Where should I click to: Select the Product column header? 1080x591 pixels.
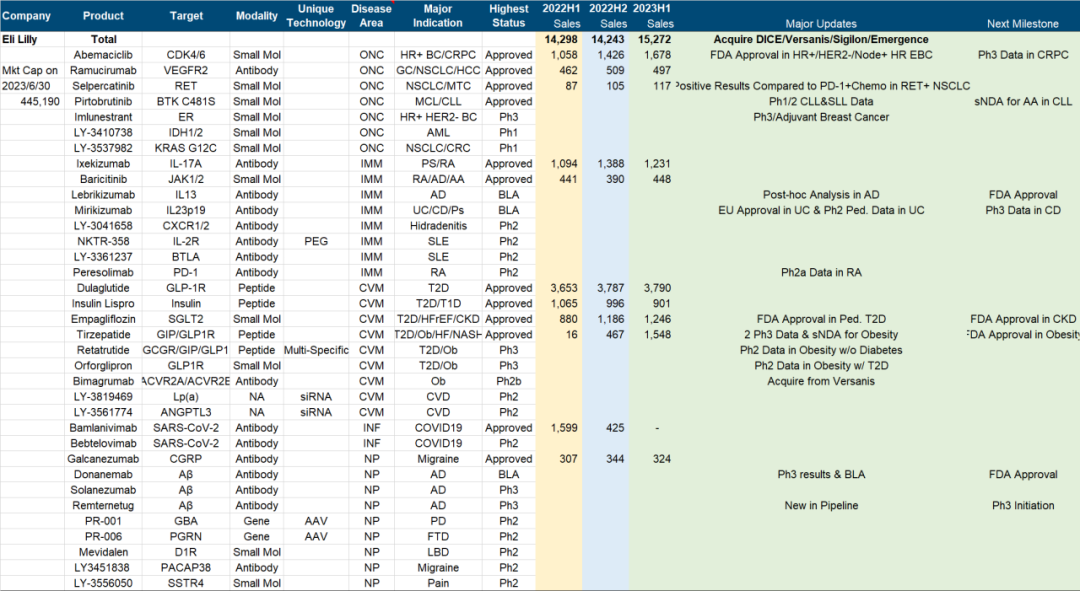pyautogui.click(x=103, y=16)
